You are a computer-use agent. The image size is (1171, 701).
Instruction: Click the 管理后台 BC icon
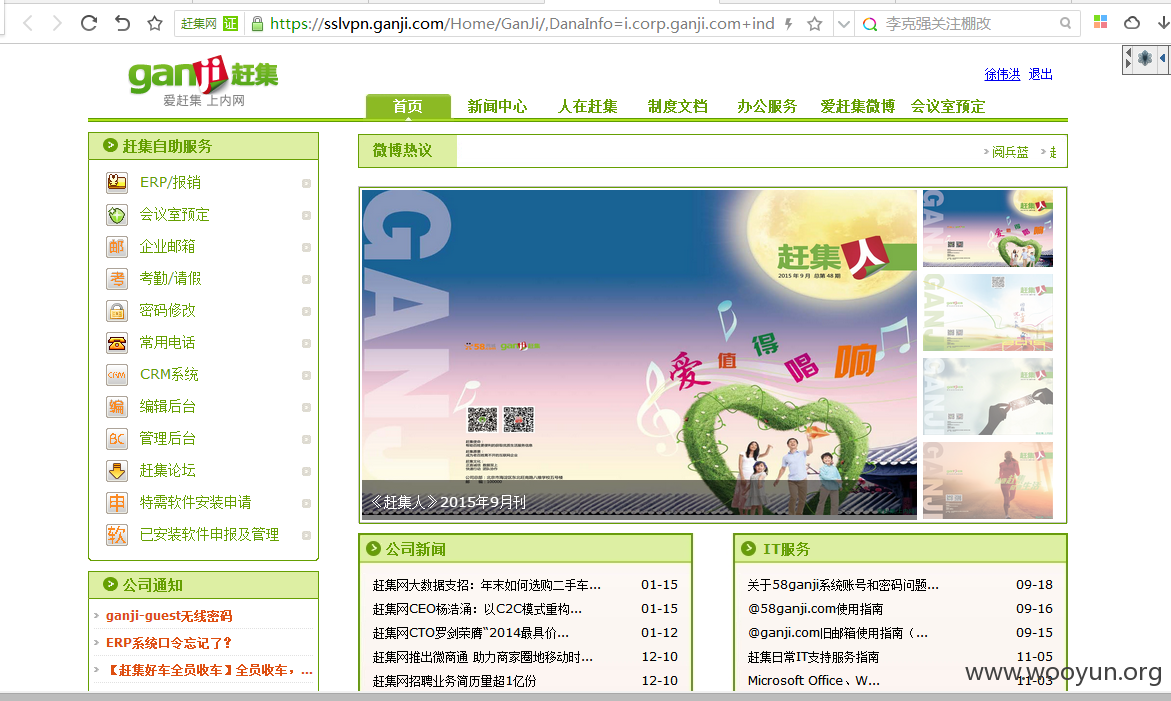point(117,439)
